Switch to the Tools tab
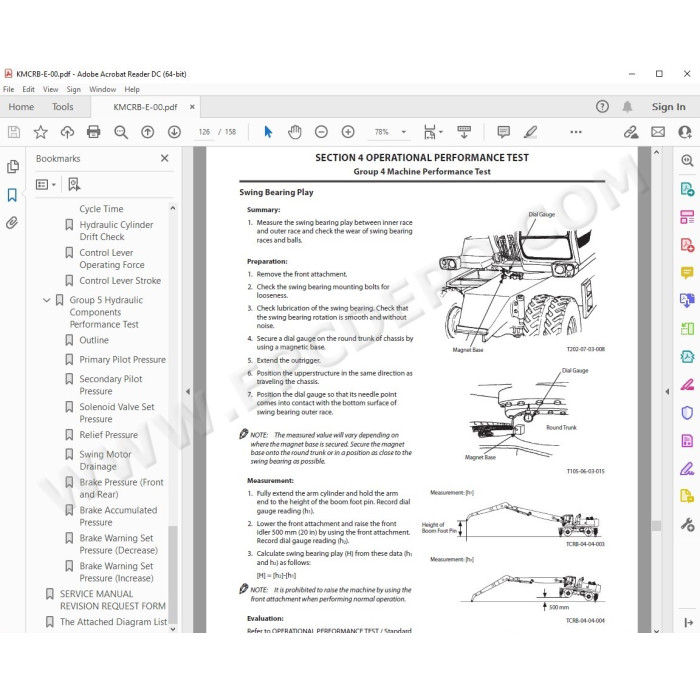 62,107
